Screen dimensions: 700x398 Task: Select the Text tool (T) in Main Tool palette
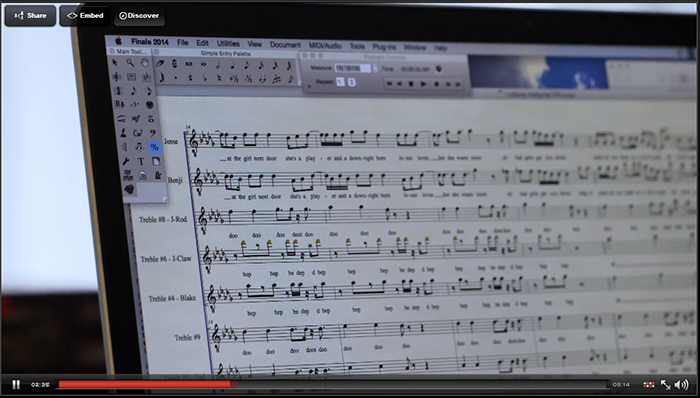click(141, 161)
